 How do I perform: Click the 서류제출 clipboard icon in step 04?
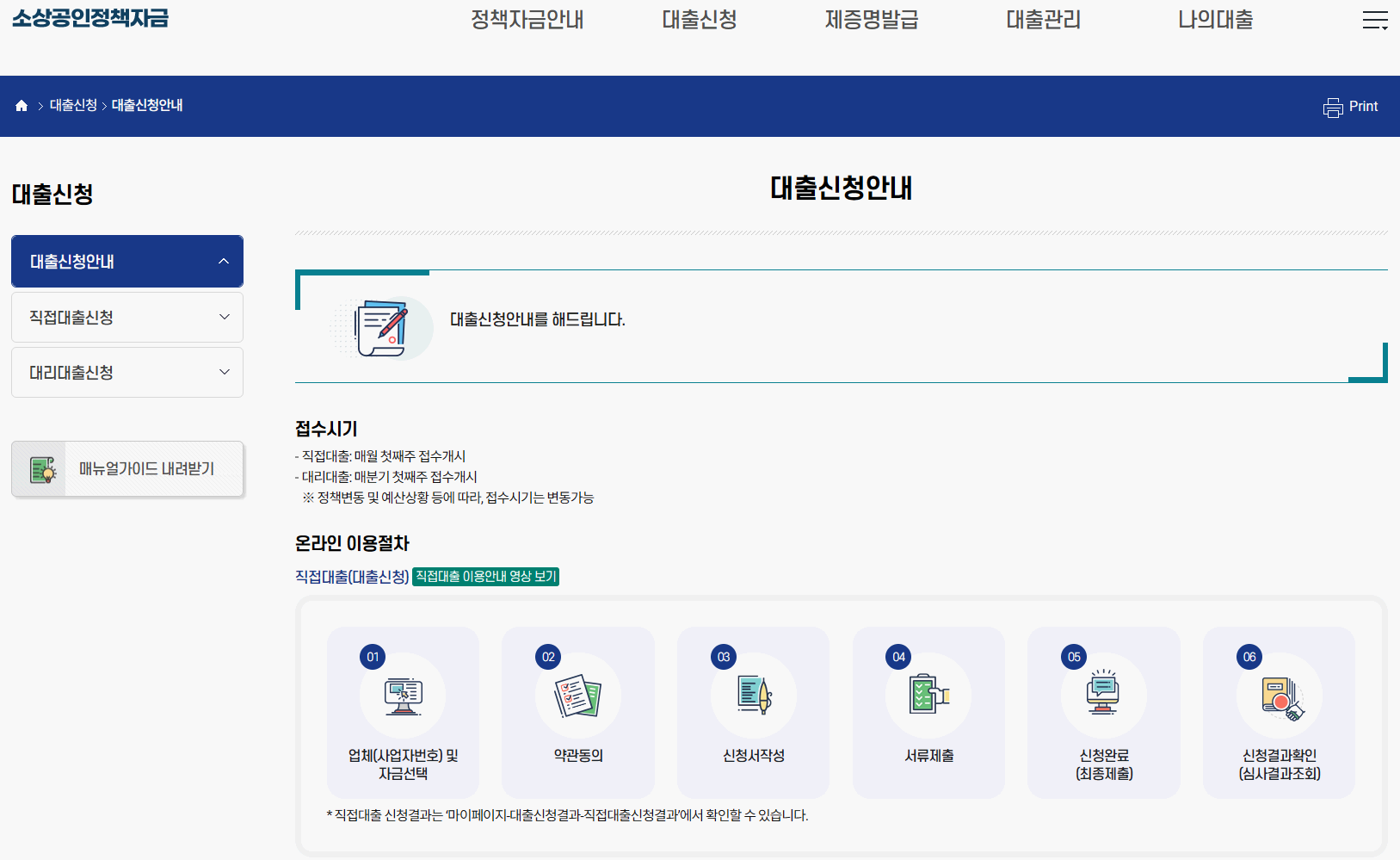coord(928,696)
